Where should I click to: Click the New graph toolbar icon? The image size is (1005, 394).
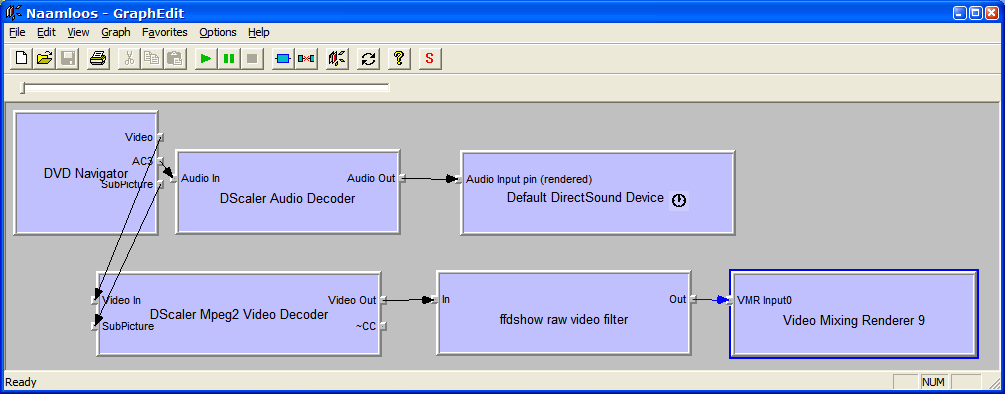[x=21, y=58]
